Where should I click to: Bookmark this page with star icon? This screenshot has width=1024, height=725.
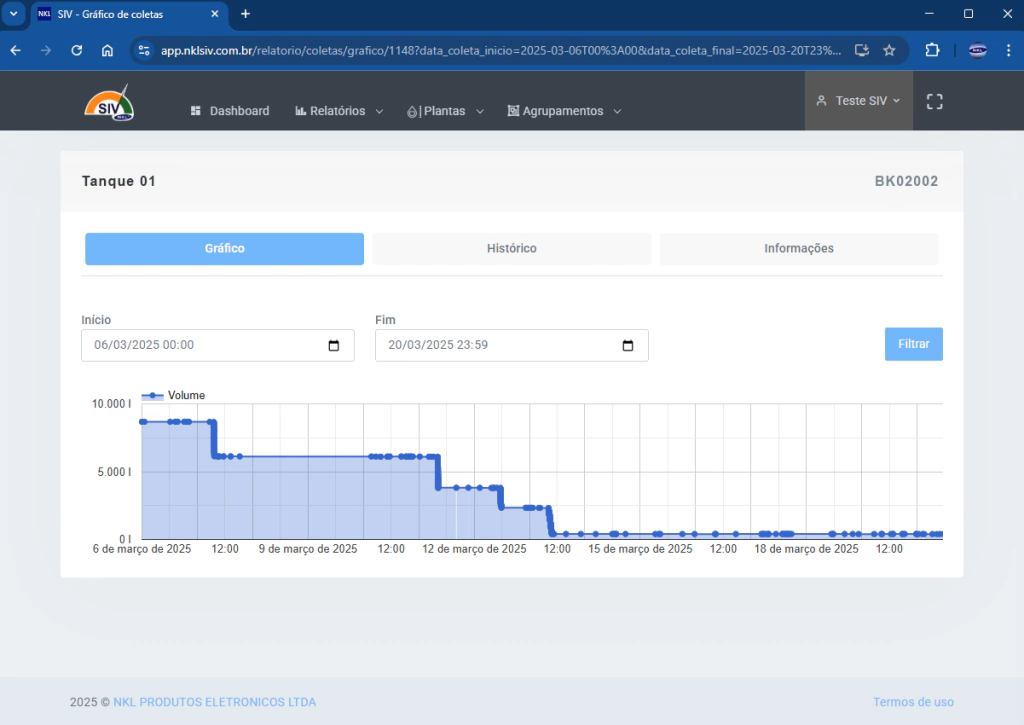pos(888,50)
